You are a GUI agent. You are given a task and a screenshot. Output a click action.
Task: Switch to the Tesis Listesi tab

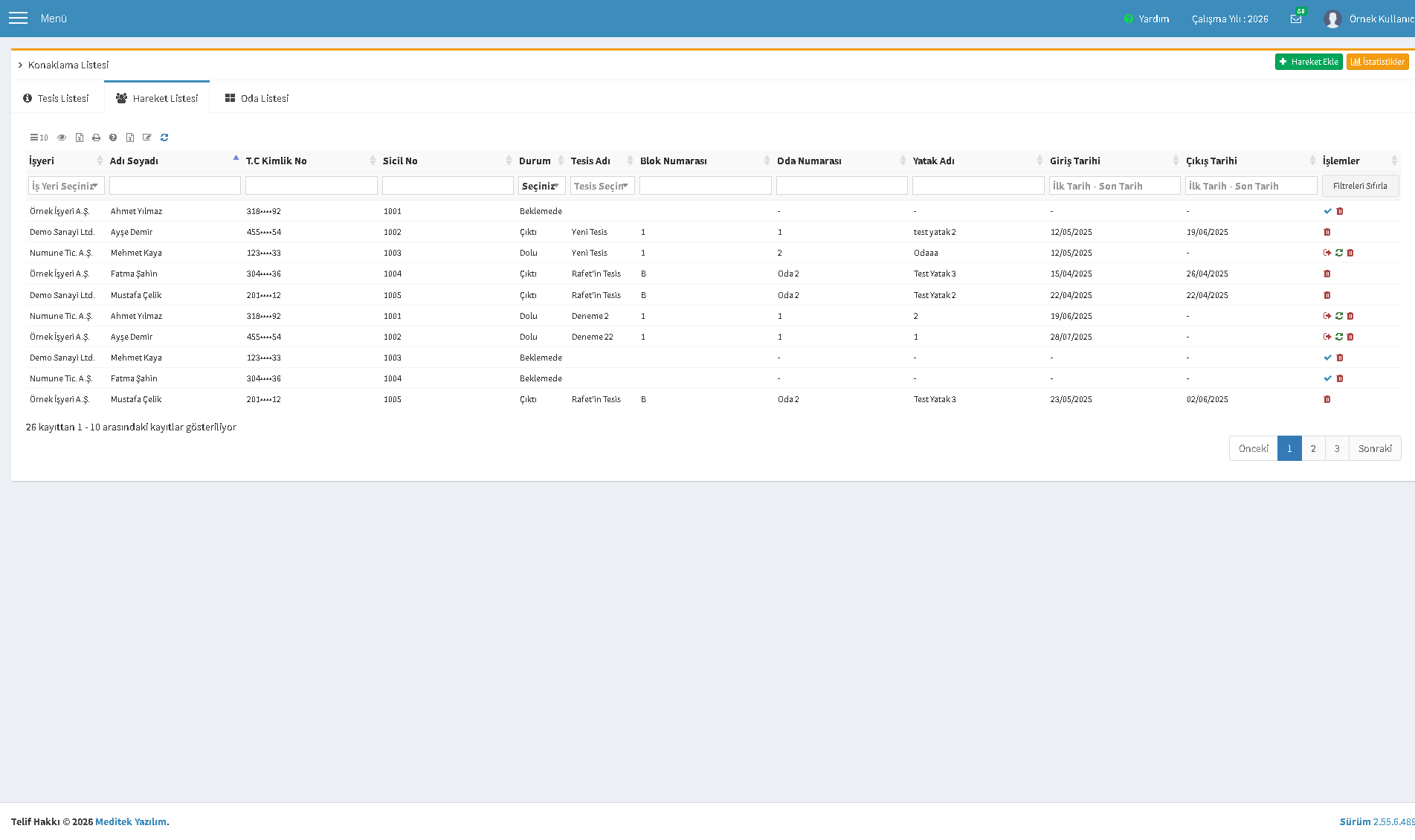(x=57, y=98)
